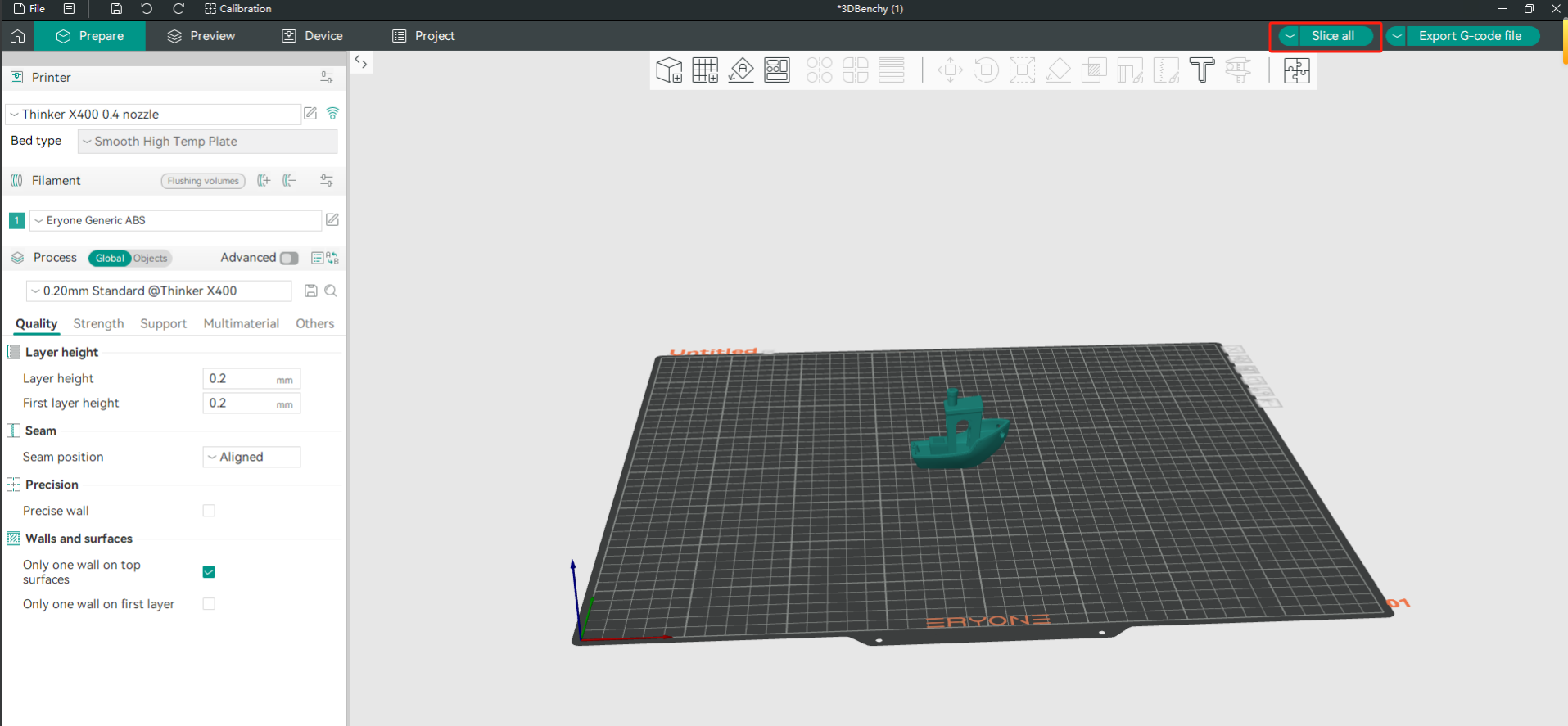
Task: Uncheck Only one wall on top surfaces
Action: tap(209, 572)
